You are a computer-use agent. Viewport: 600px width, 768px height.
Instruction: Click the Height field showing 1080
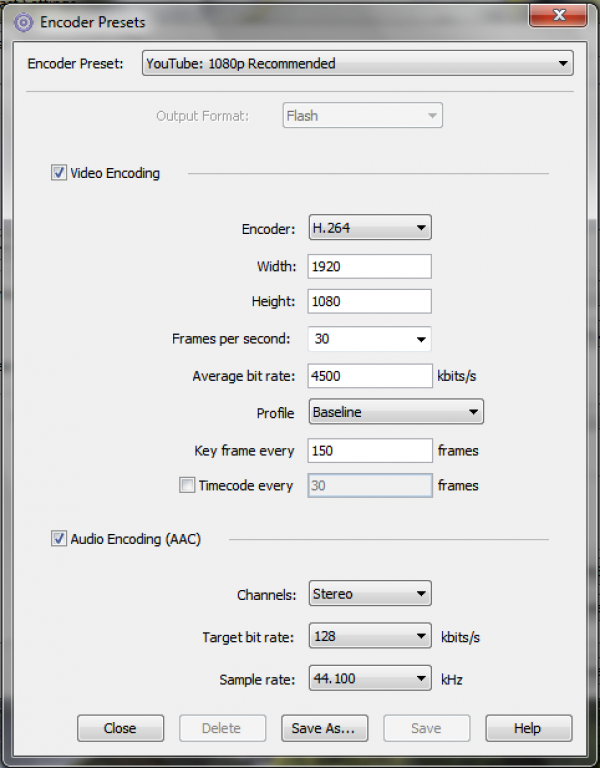370,301
